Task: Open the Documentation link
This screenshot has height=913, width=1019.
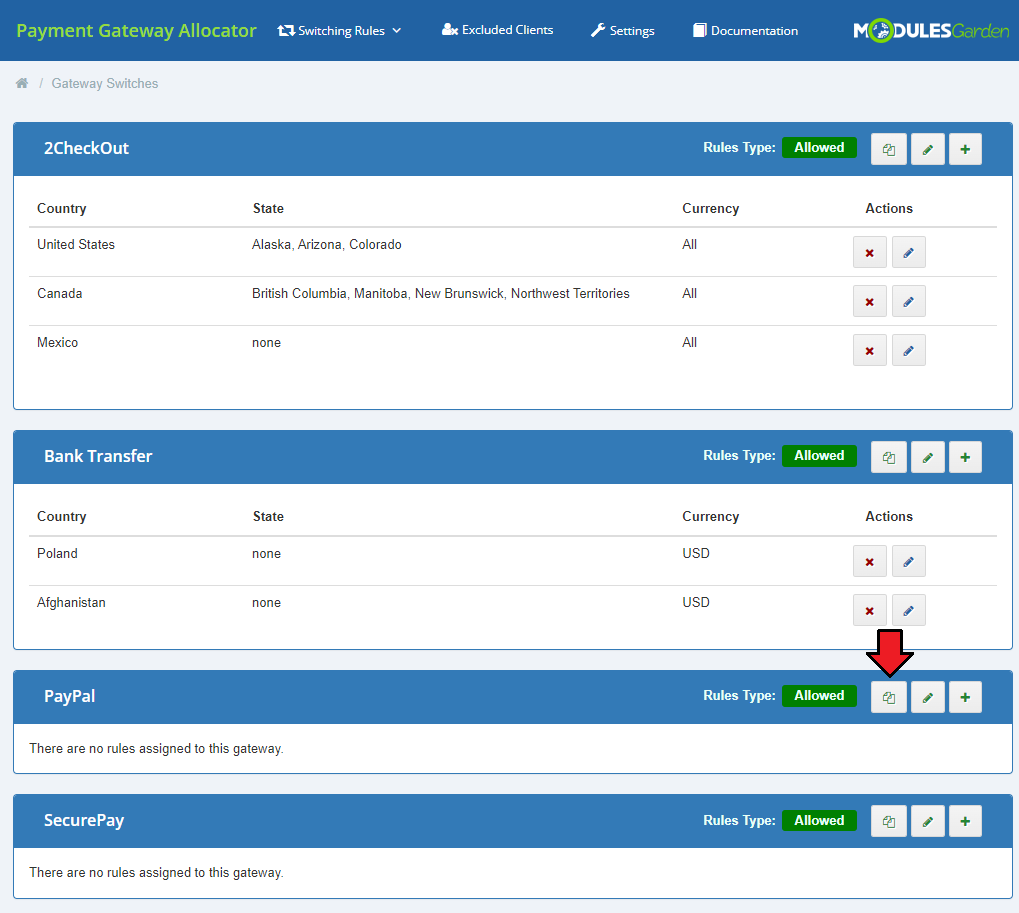Action: (x=745, y=31)
